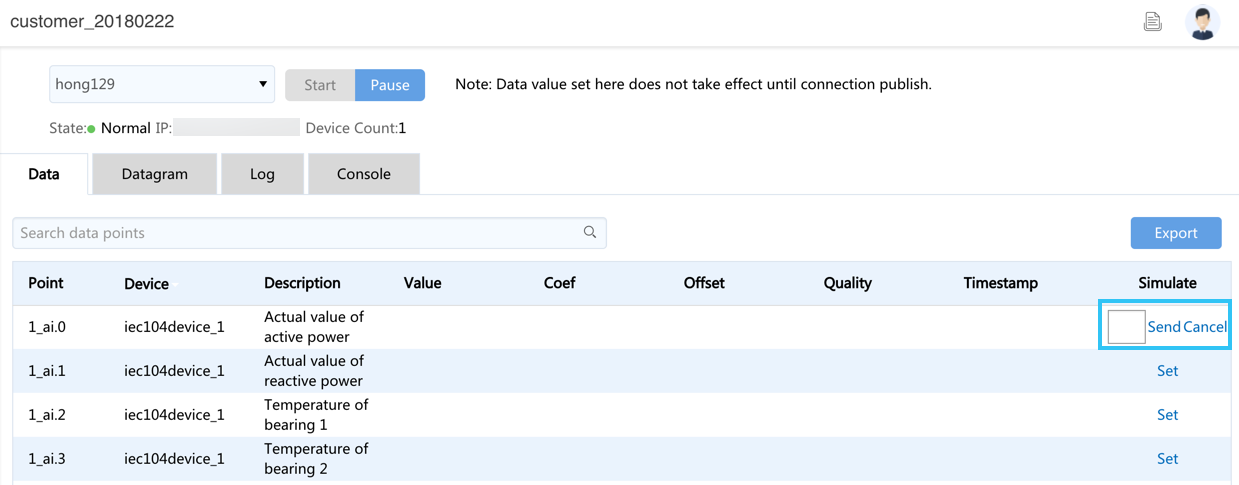Select point cell 1_ai.0

click(x=46, y=327)
